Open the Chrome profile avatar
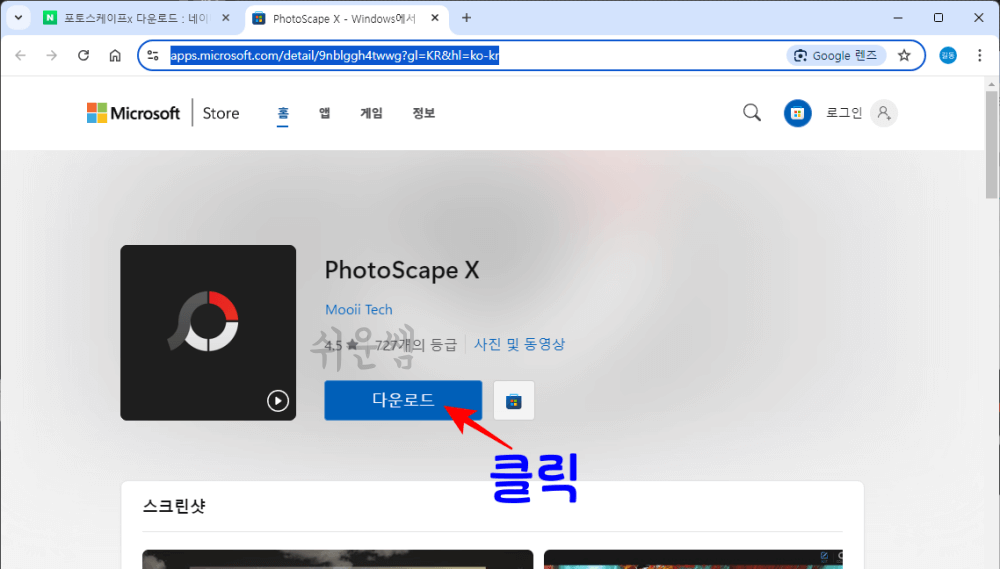Screen dimensions: 1000x569 click(948, 55)
